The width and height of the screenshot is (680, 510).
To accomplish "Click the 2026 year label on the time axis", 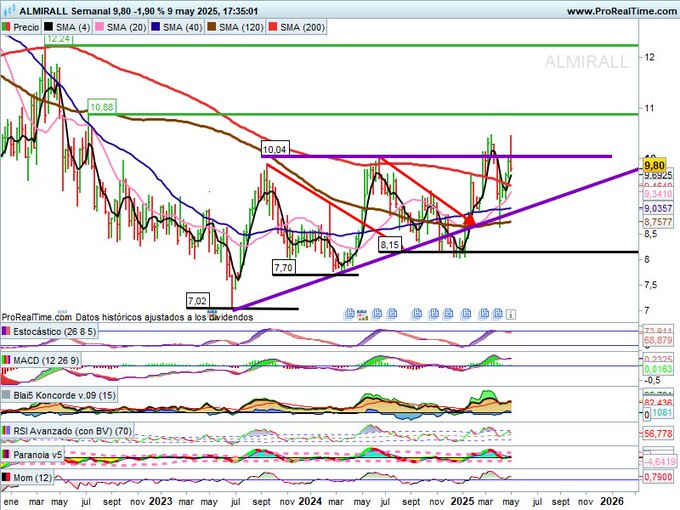I will click(x=612, y=501).
